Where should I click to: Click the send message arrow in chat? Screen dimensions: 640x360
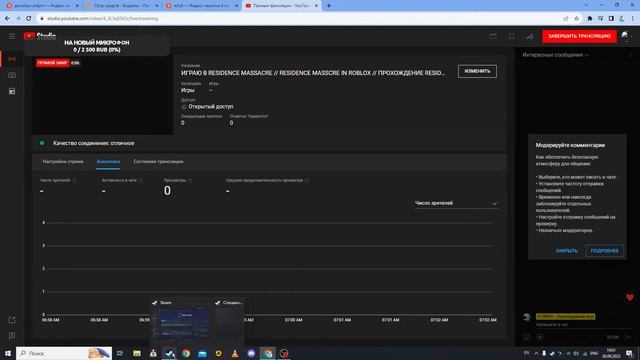coord(628,337)
